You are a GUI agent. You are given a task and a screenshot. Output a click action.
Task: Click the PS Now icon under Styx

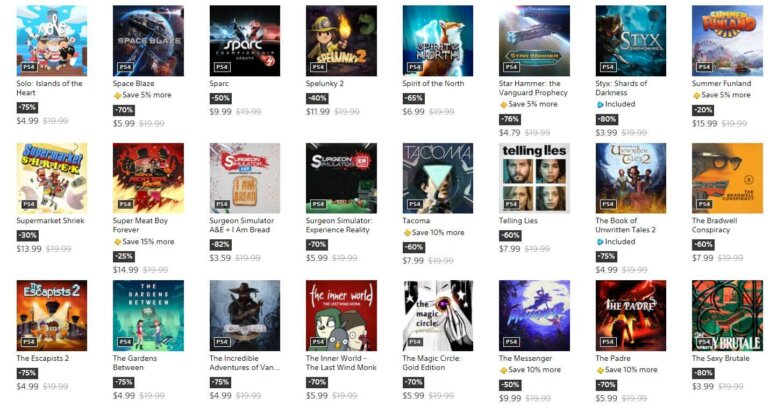coord(600,105)
